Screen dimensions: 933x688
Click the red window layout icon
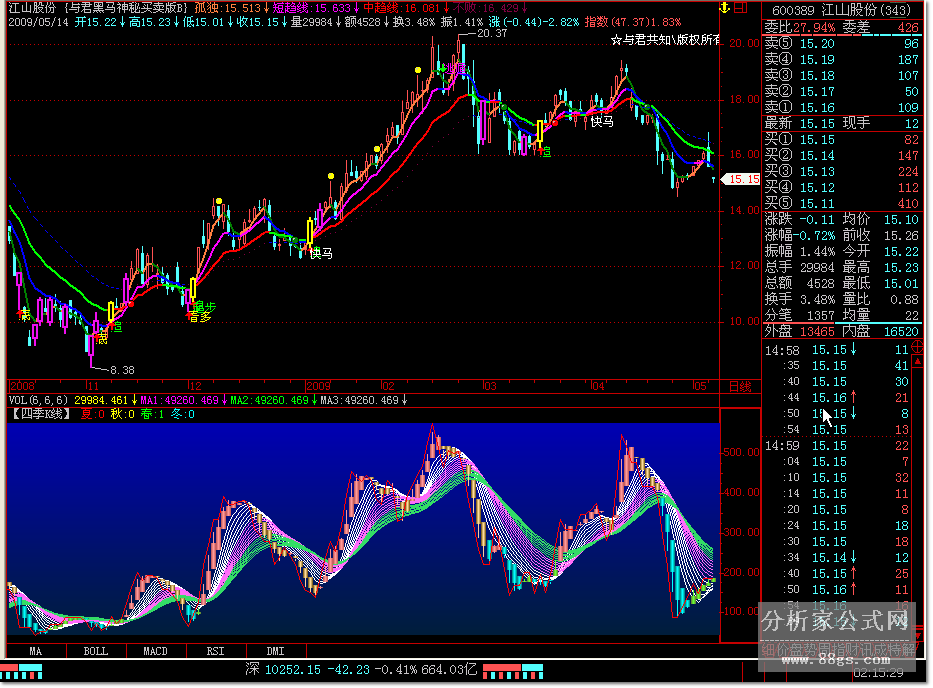click(740, 8)
